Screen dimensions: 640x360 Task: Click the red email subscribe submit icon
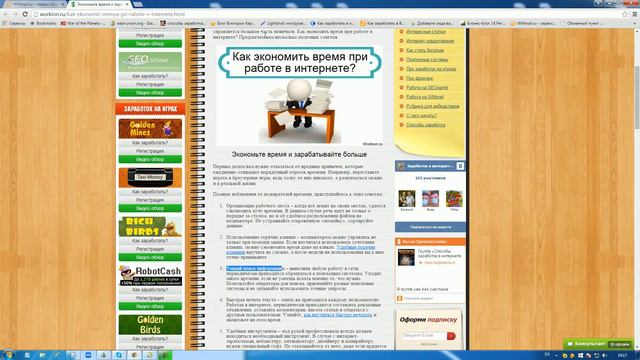click(x=451, y=336)
